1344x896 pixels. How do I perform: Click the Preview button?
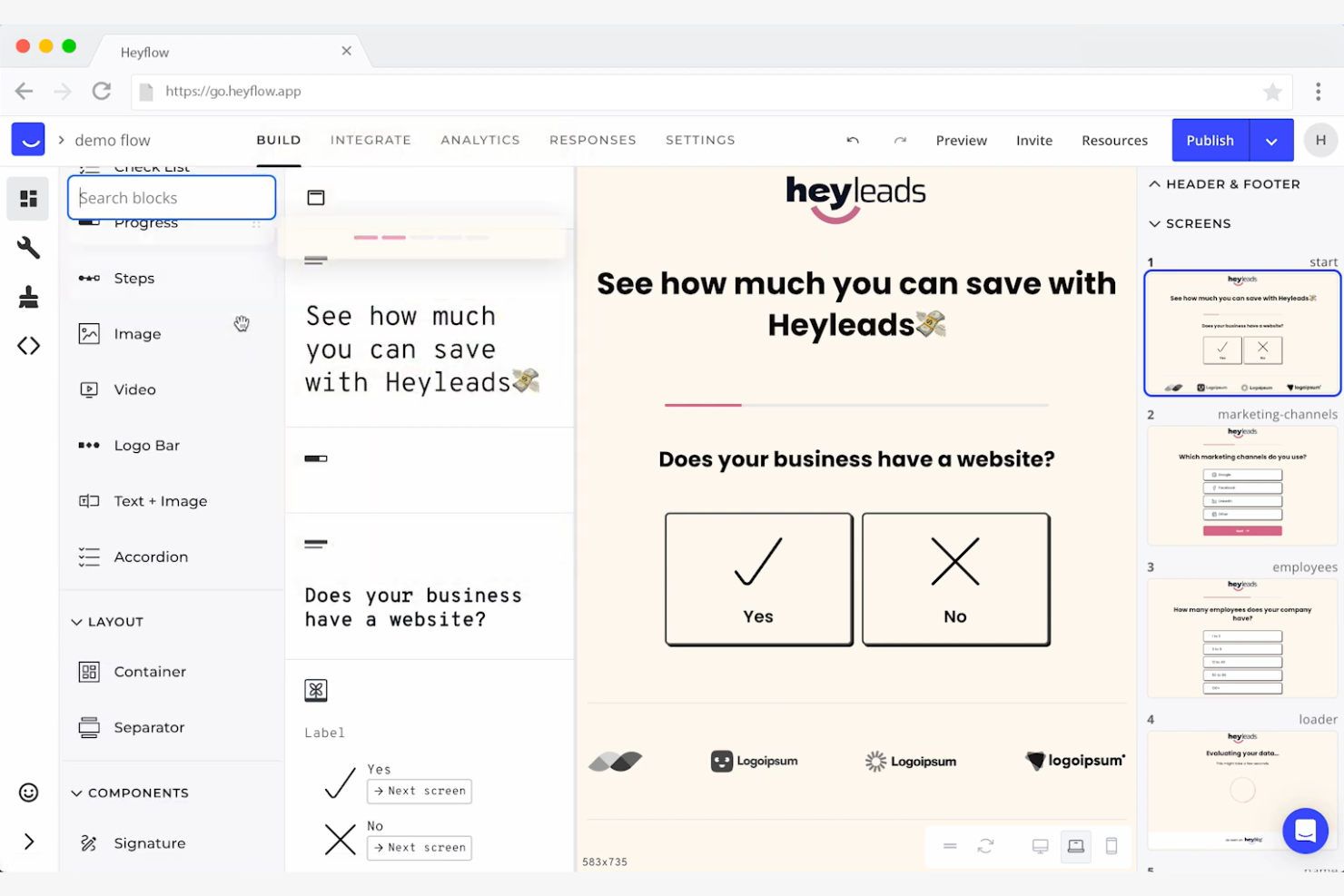[x=961, y=141]
